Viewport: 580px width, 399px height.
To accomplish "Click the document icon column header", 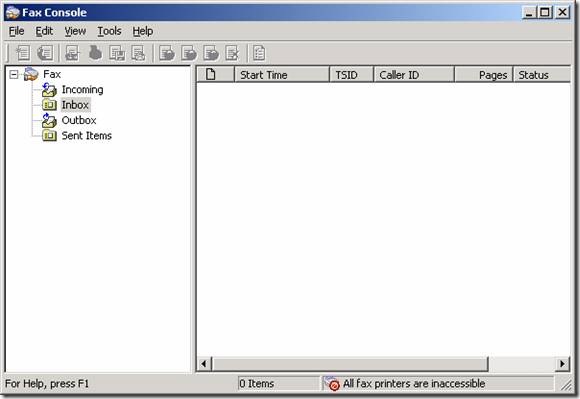I will pos(210,74).
